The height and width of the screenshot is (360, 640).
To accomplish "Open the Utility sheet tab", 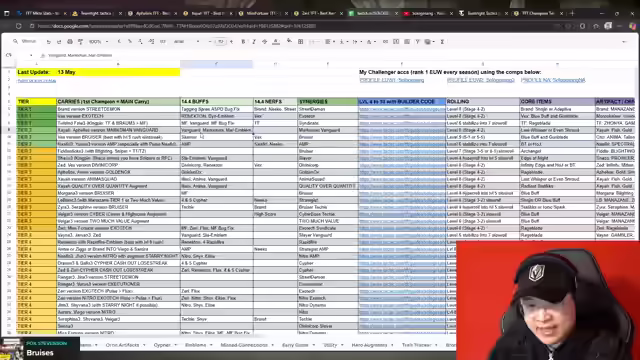I will coord(330,345).
